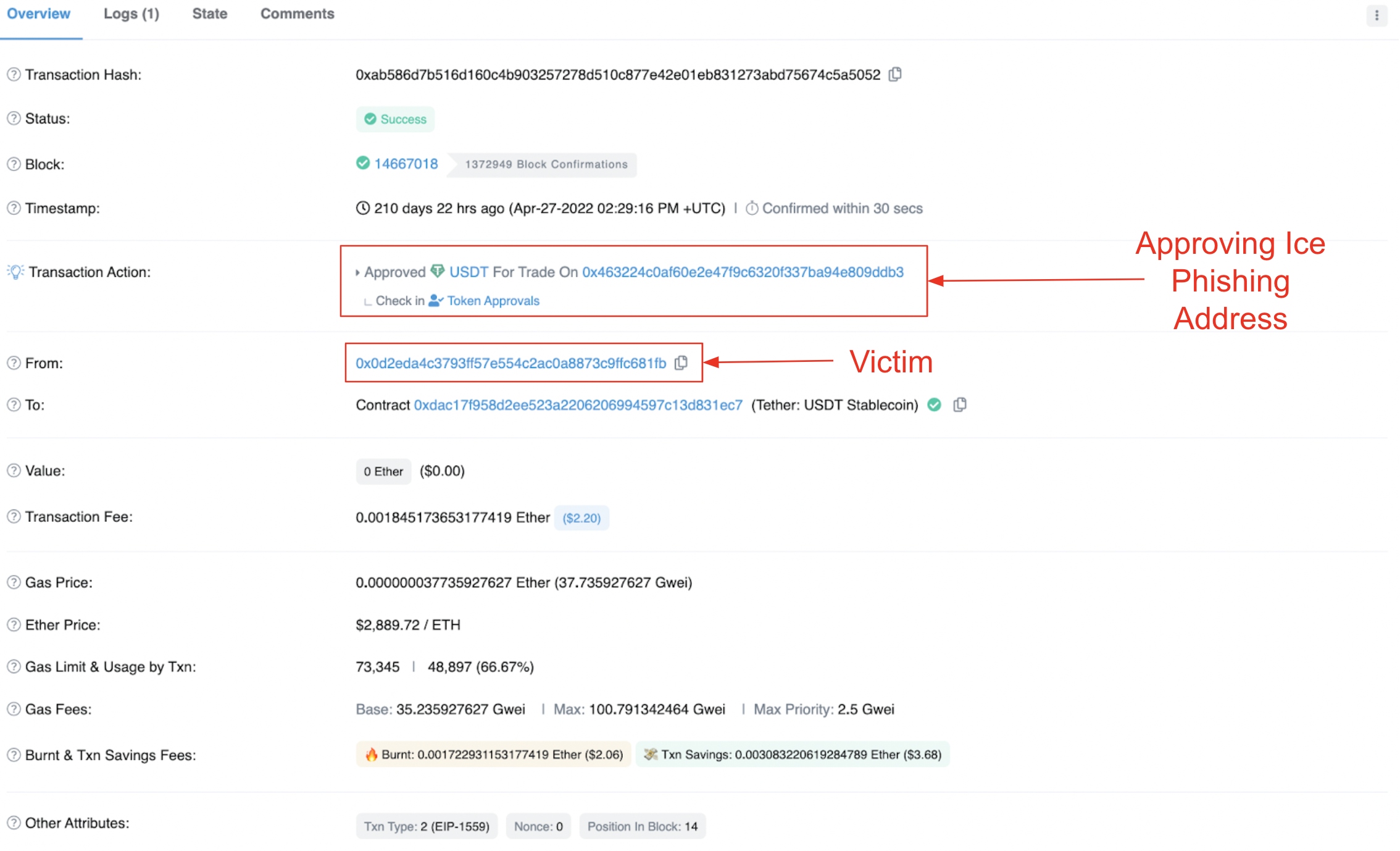Open the phishing spender address 0x463224c0...
This screenshot has height=851, width=1400.
click(x=743, y=272)
